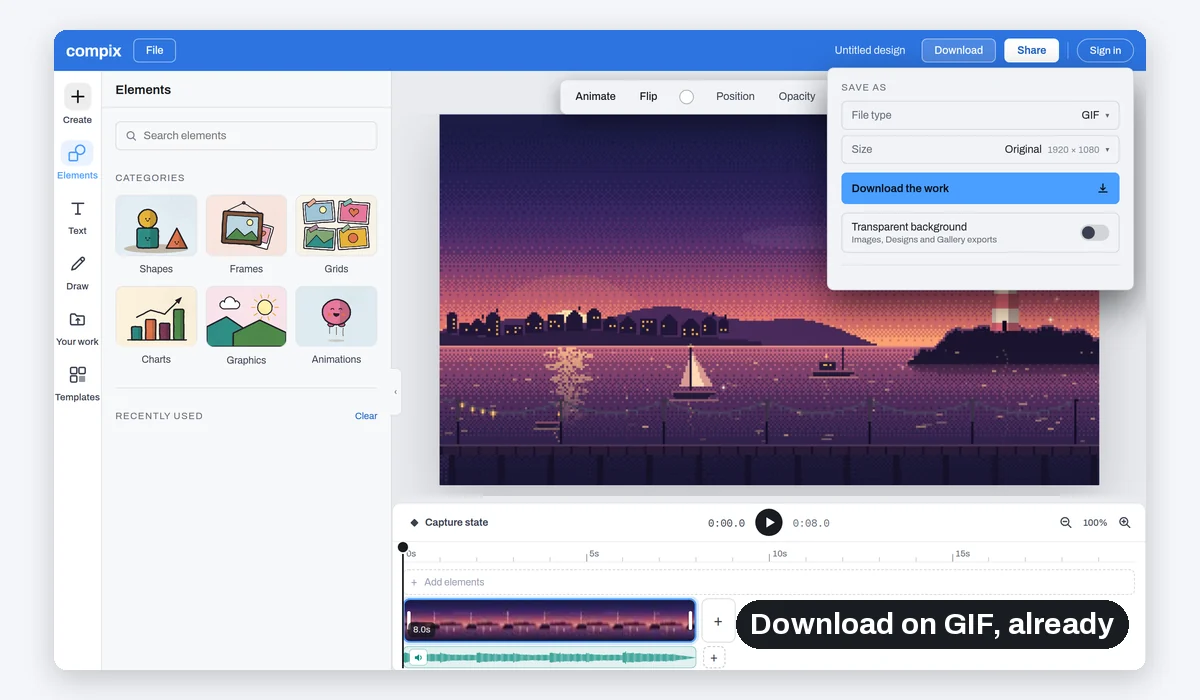
Task: Open the Create panel
Action: tap(77, 104)
